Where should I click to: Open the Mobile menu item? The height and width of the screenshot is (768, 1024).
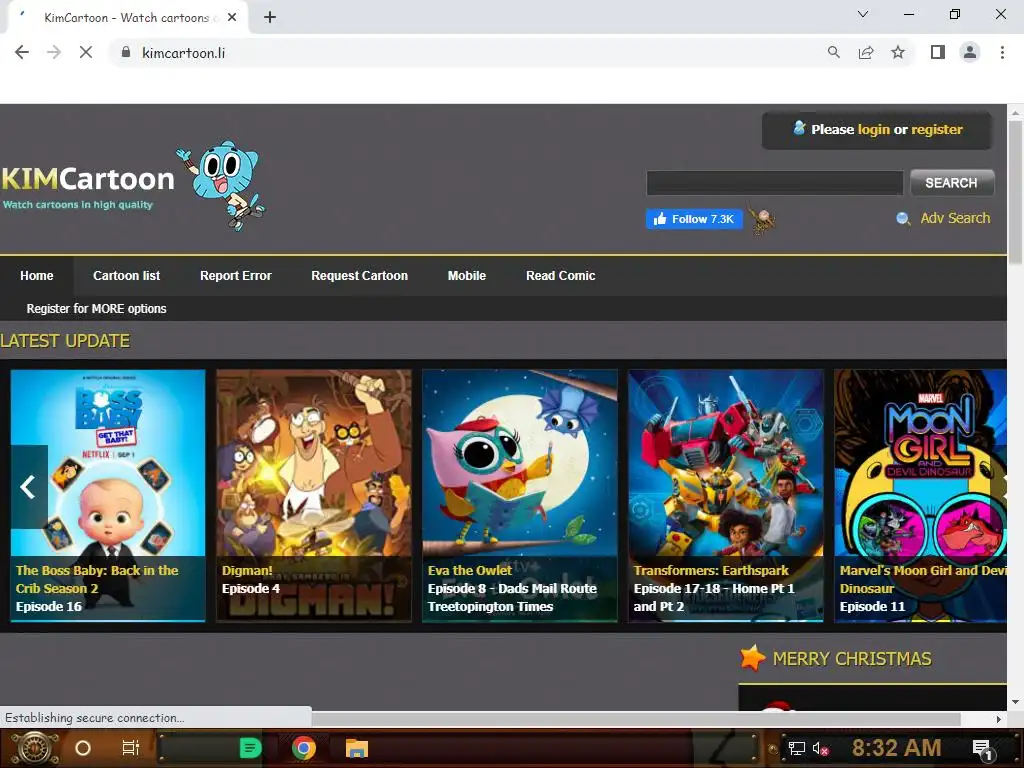[467, 276]
